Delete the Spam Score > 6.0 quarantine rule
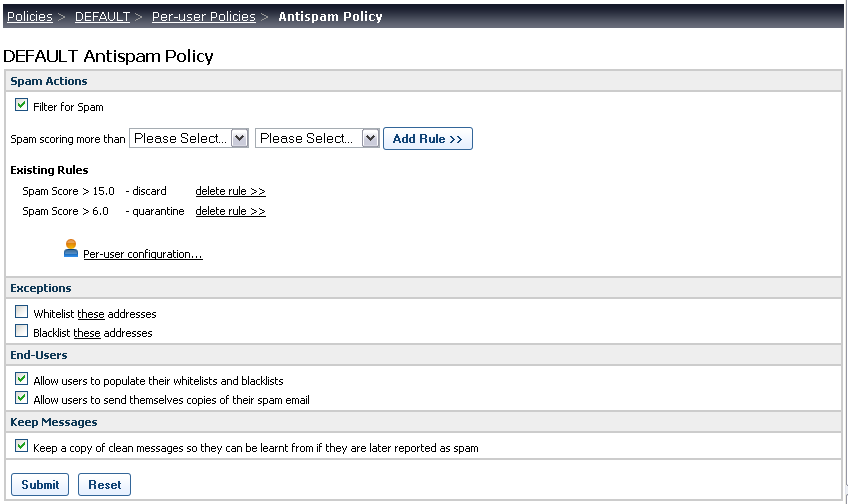Image resolution: width=848 pixels, height=504 pixels. 230,211
